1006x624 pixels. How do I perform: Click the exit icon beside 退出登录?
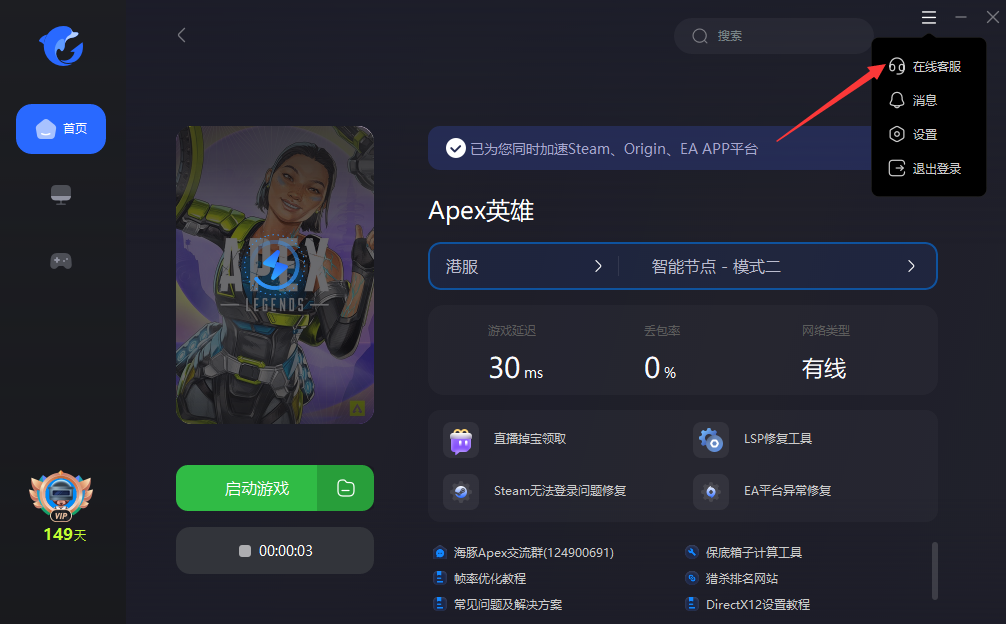897,168
